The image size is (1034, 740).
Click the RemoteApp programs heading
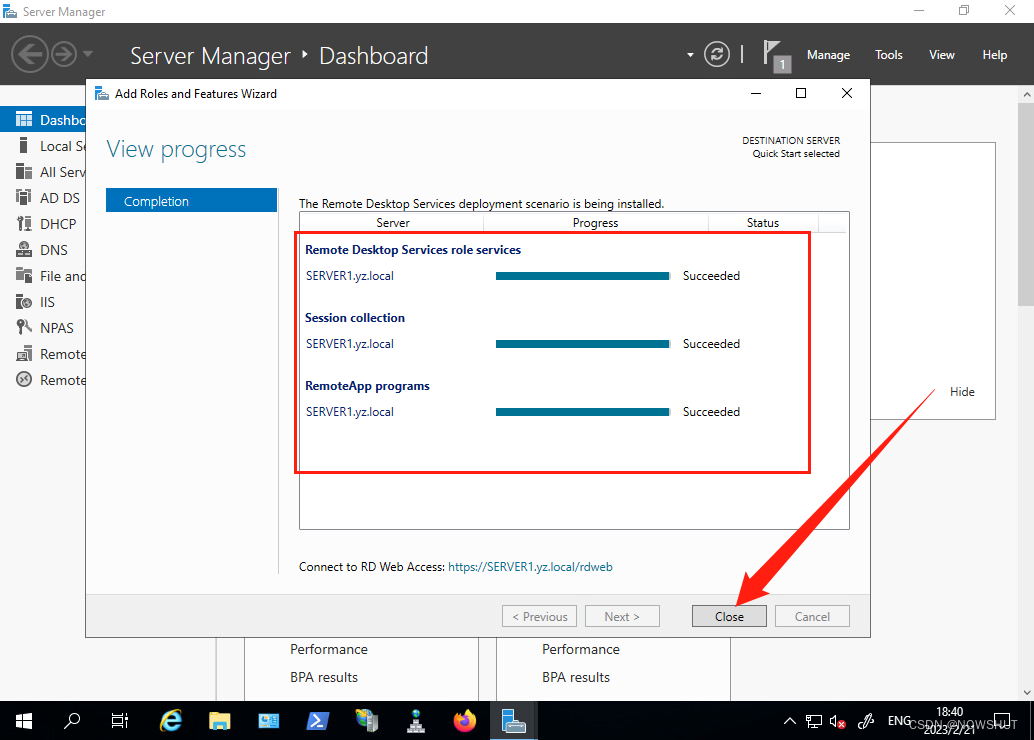coord(367,386)
